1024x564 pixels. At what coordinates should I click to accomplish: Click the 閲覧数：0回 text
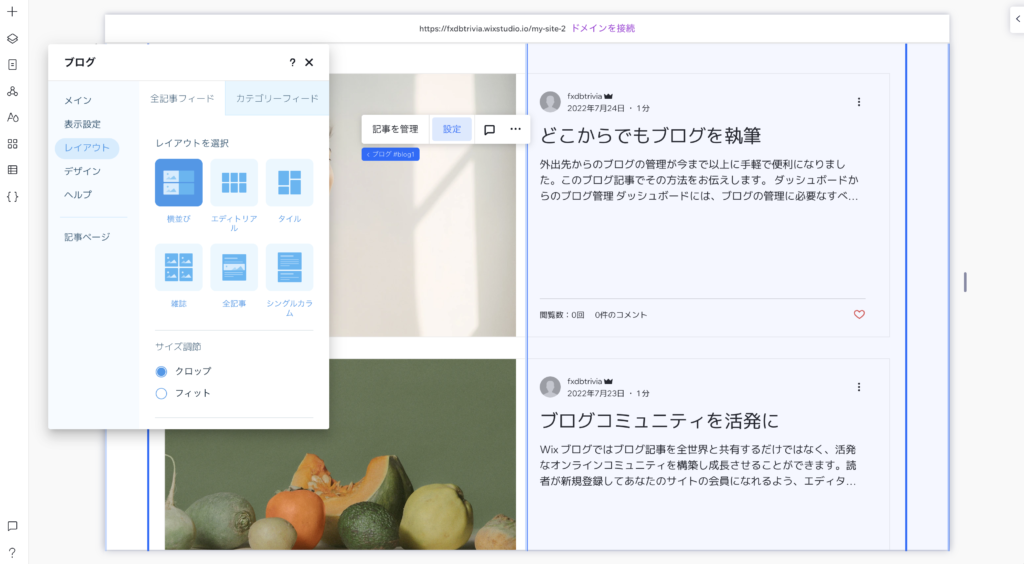562,315
